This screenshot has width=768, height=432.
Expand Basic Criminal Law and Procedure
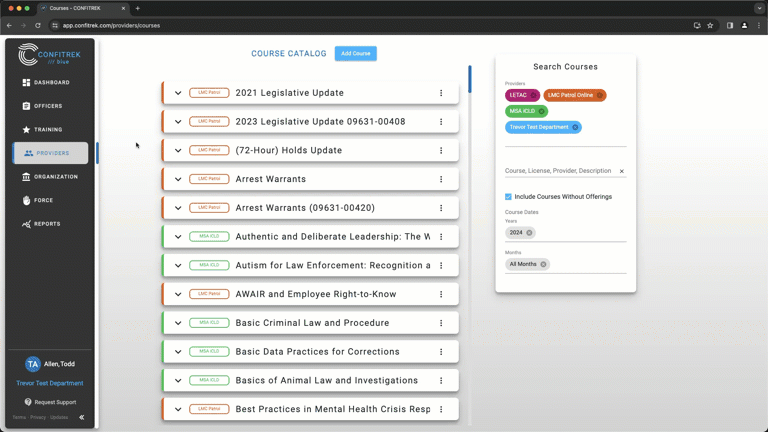(x=178, y=323)
